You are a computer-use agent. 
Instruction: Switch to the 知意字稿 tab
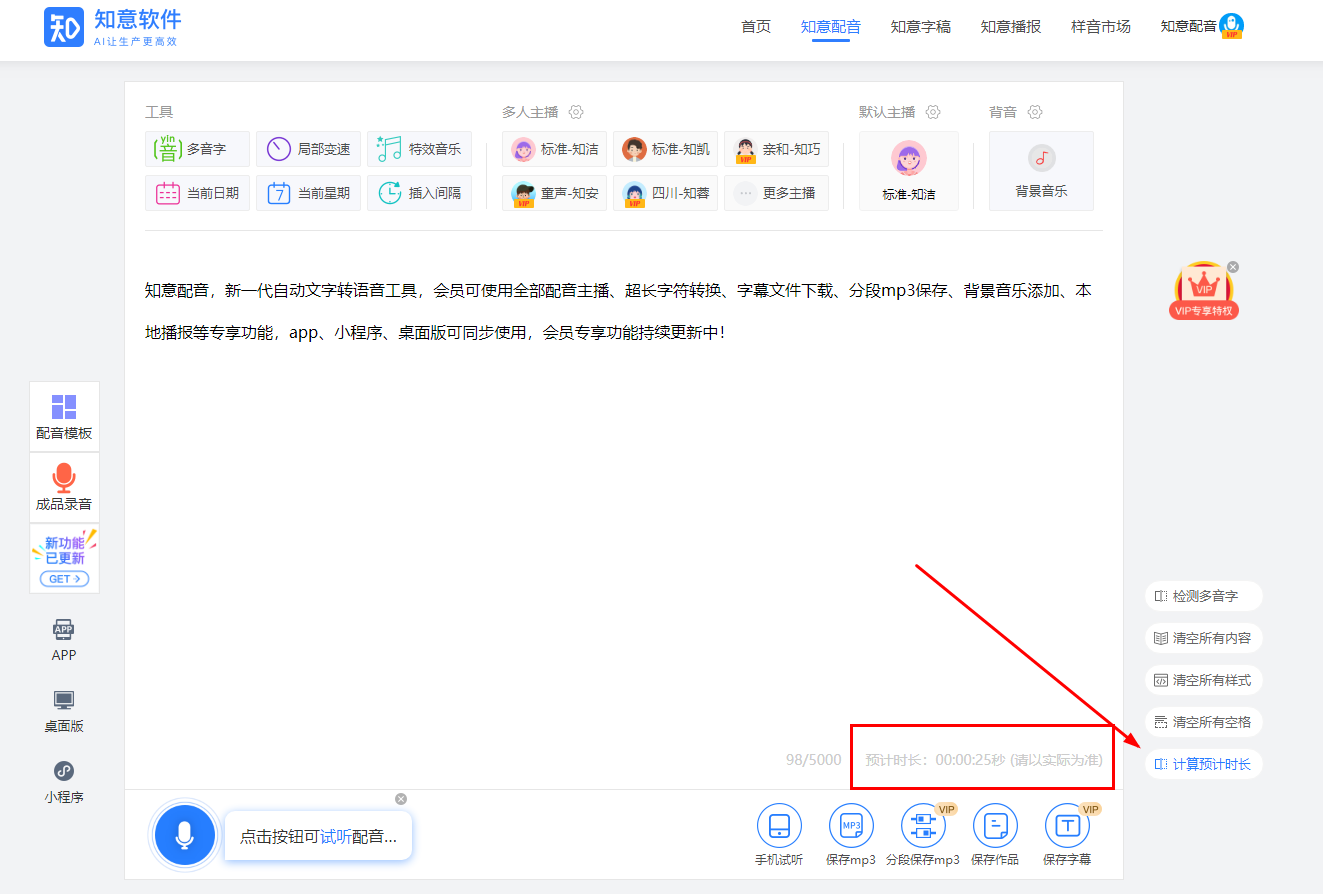click(920, 27)
